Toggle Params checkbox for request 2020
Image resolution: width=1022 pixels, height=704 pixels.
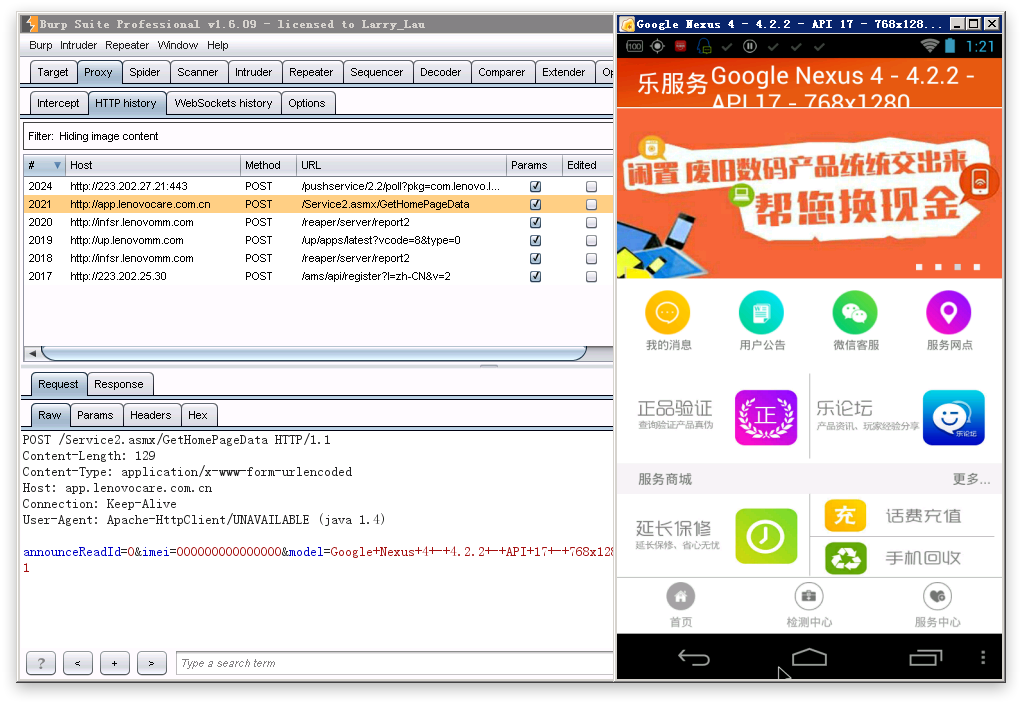coord(535,222)
